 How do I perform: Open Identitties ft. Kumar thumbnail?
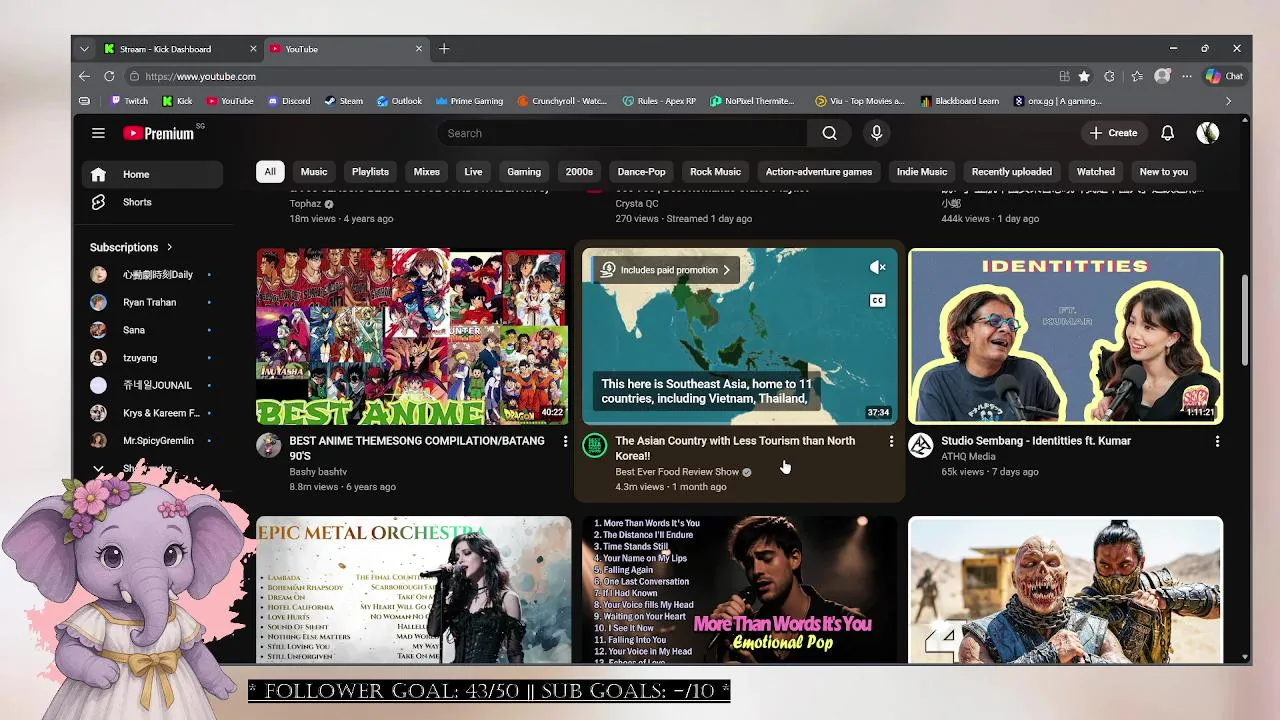coord(1065,337)
